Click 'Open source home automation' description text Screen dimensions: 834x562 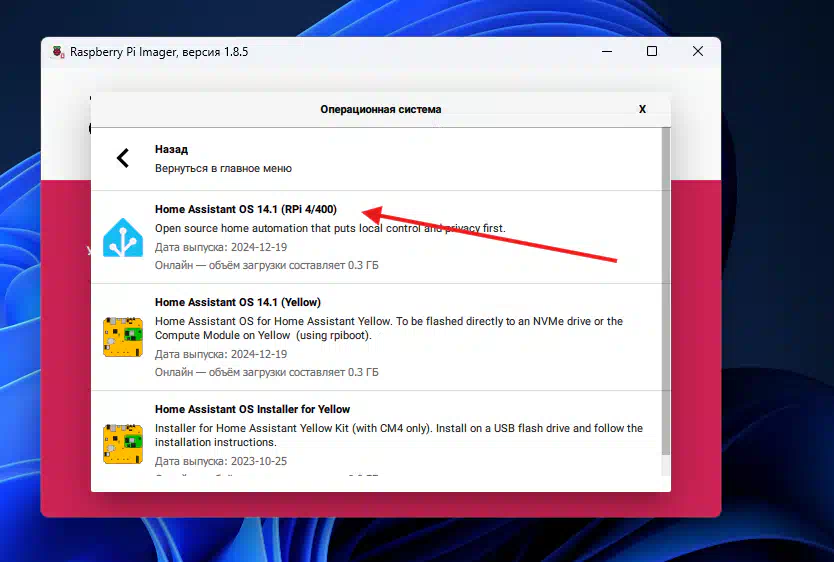(330, 228)
